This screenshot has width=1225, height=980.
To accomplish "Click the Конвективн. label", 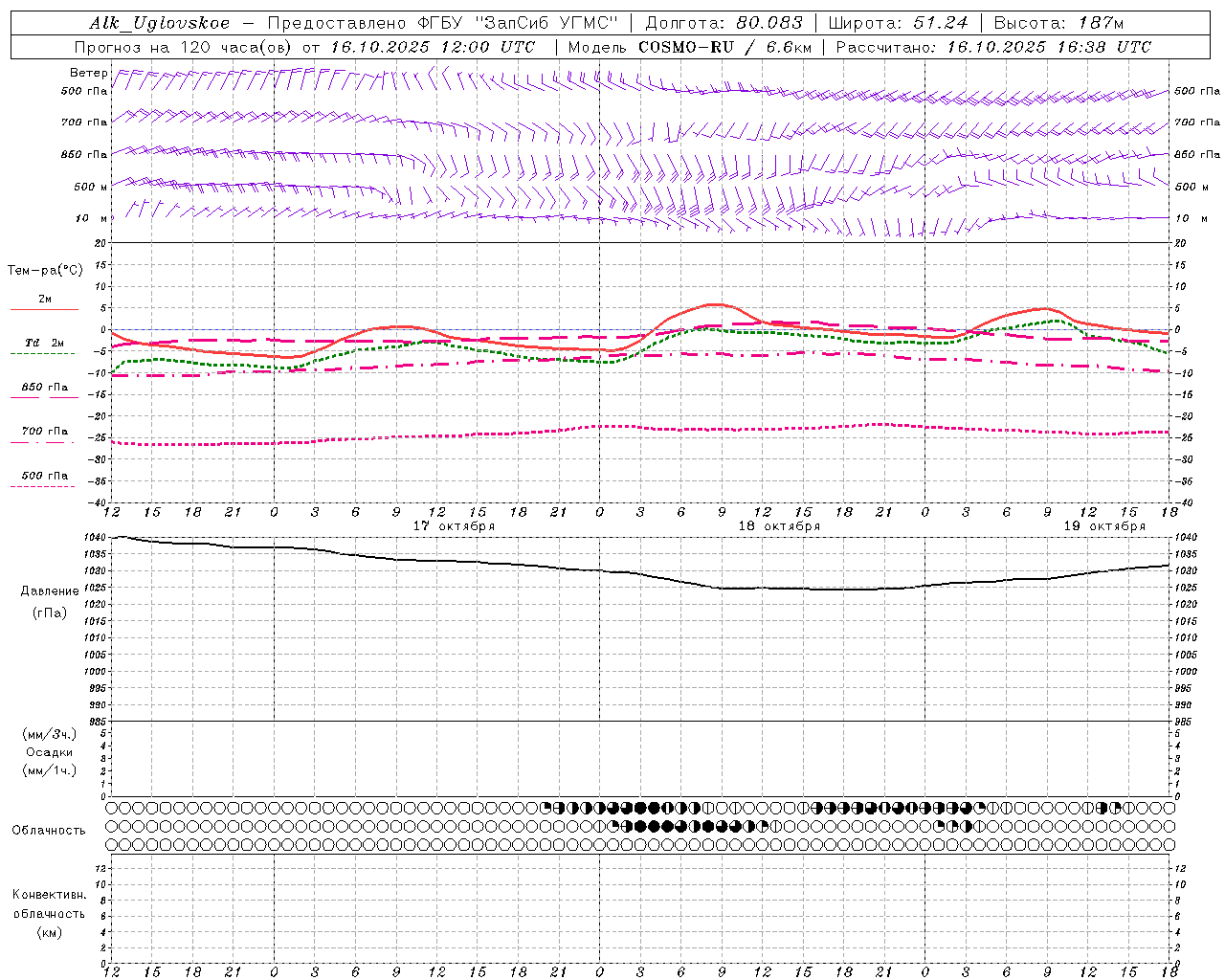I will click(x=50, y=895).
